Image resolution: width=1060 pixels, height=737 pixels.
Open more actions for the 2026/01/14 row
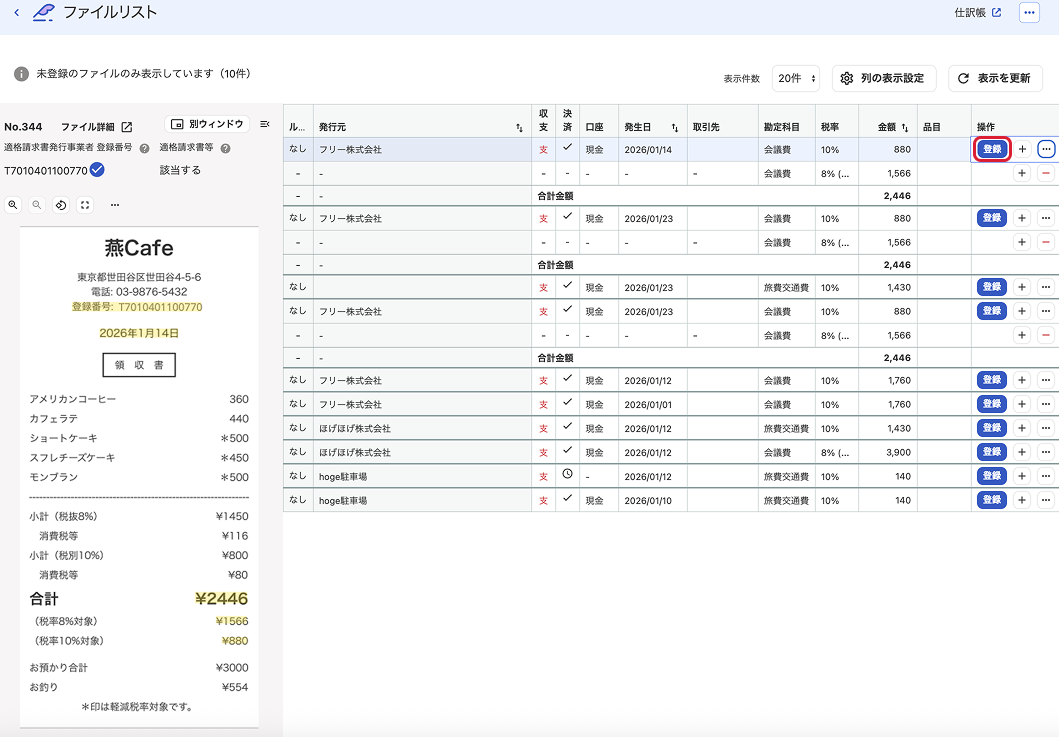[x=1046, y=149]
